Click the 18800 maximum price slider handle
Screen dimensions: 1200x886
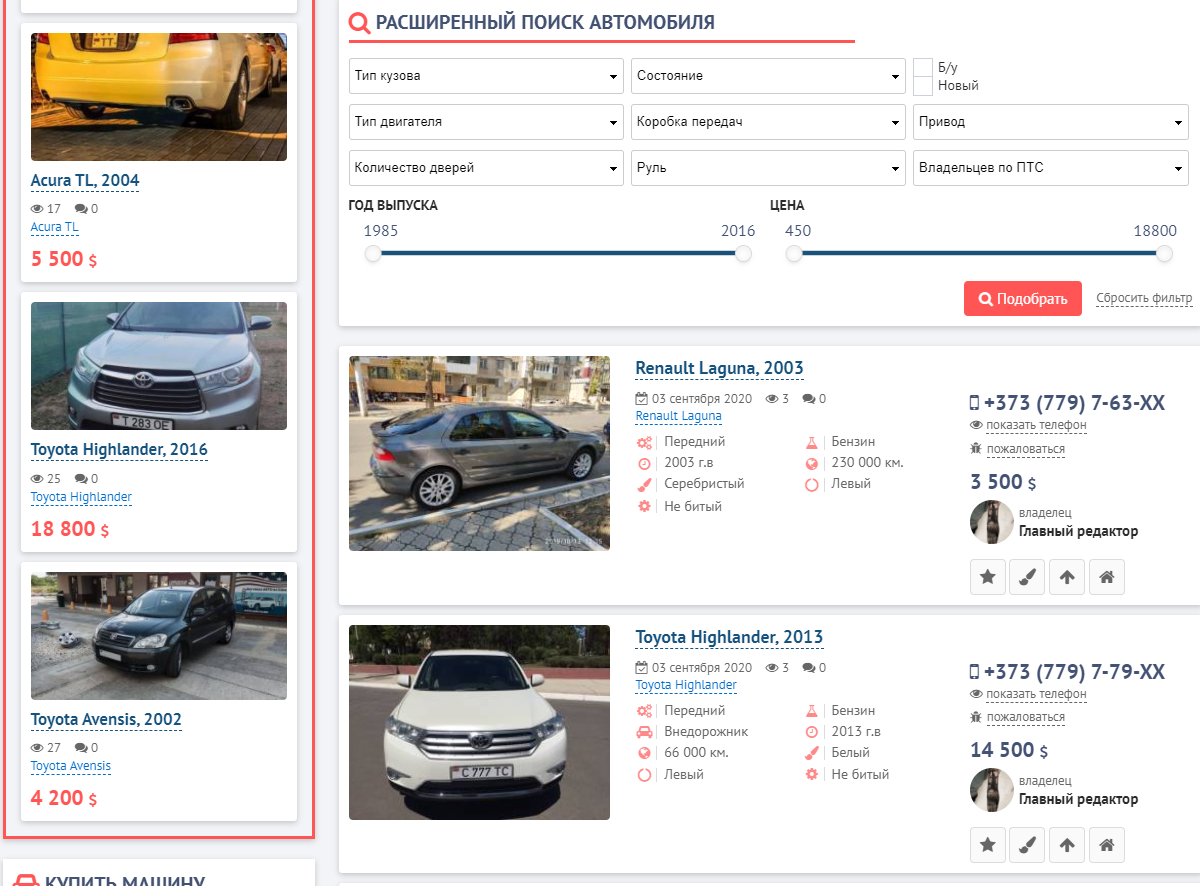pos(1164,254)
